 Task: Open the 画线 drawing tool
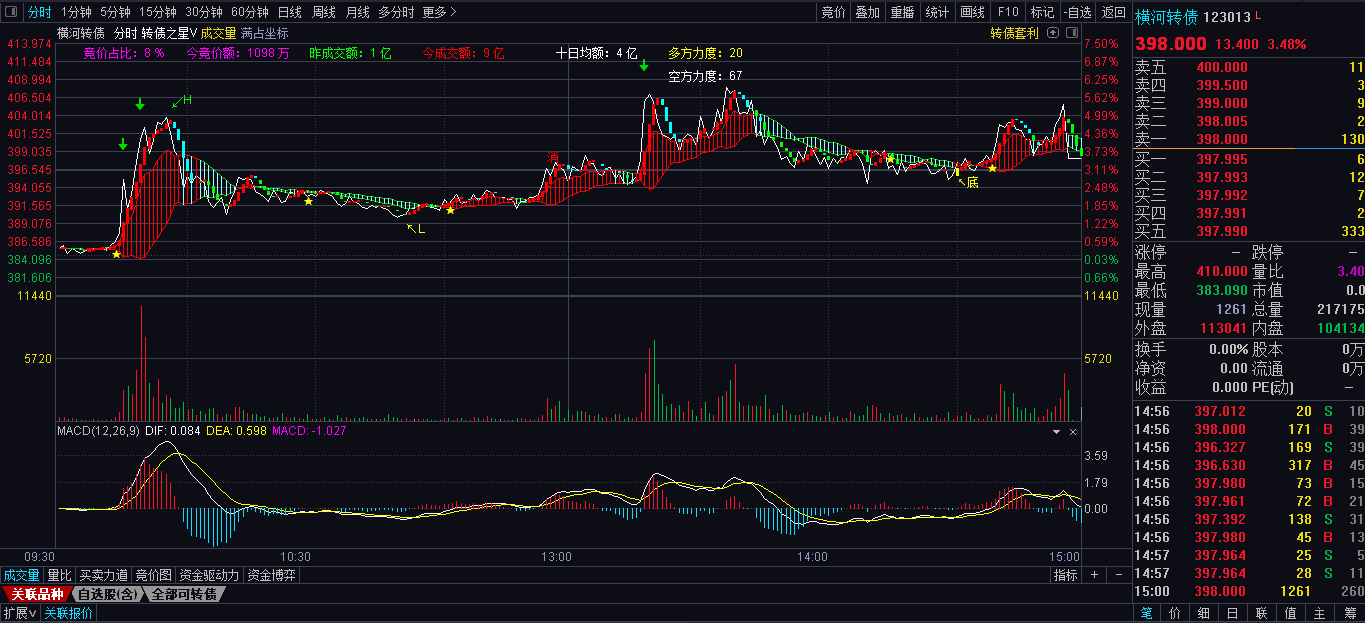[x=972, y=12]
